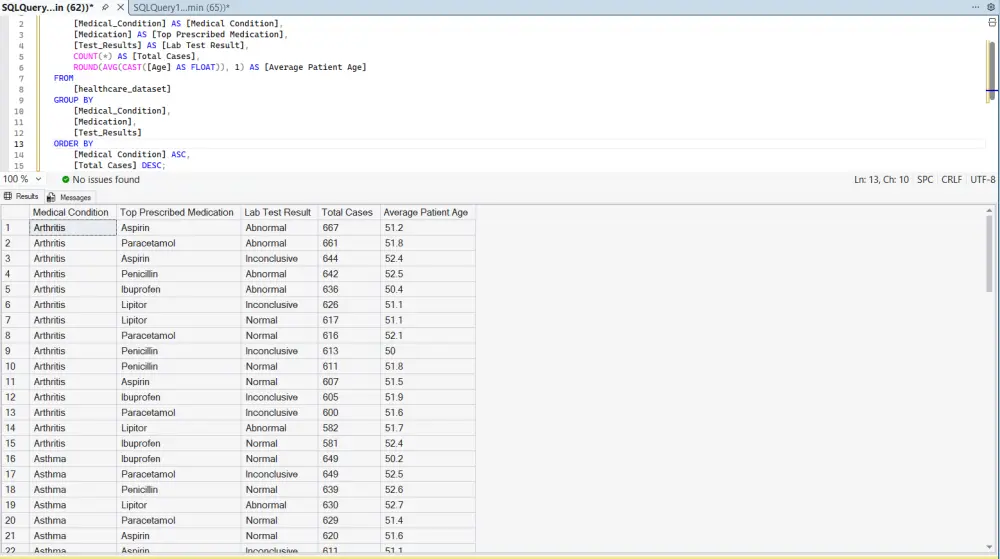Show the Results tab
This screenshot has height=559, width=1000.
point(21,196)
